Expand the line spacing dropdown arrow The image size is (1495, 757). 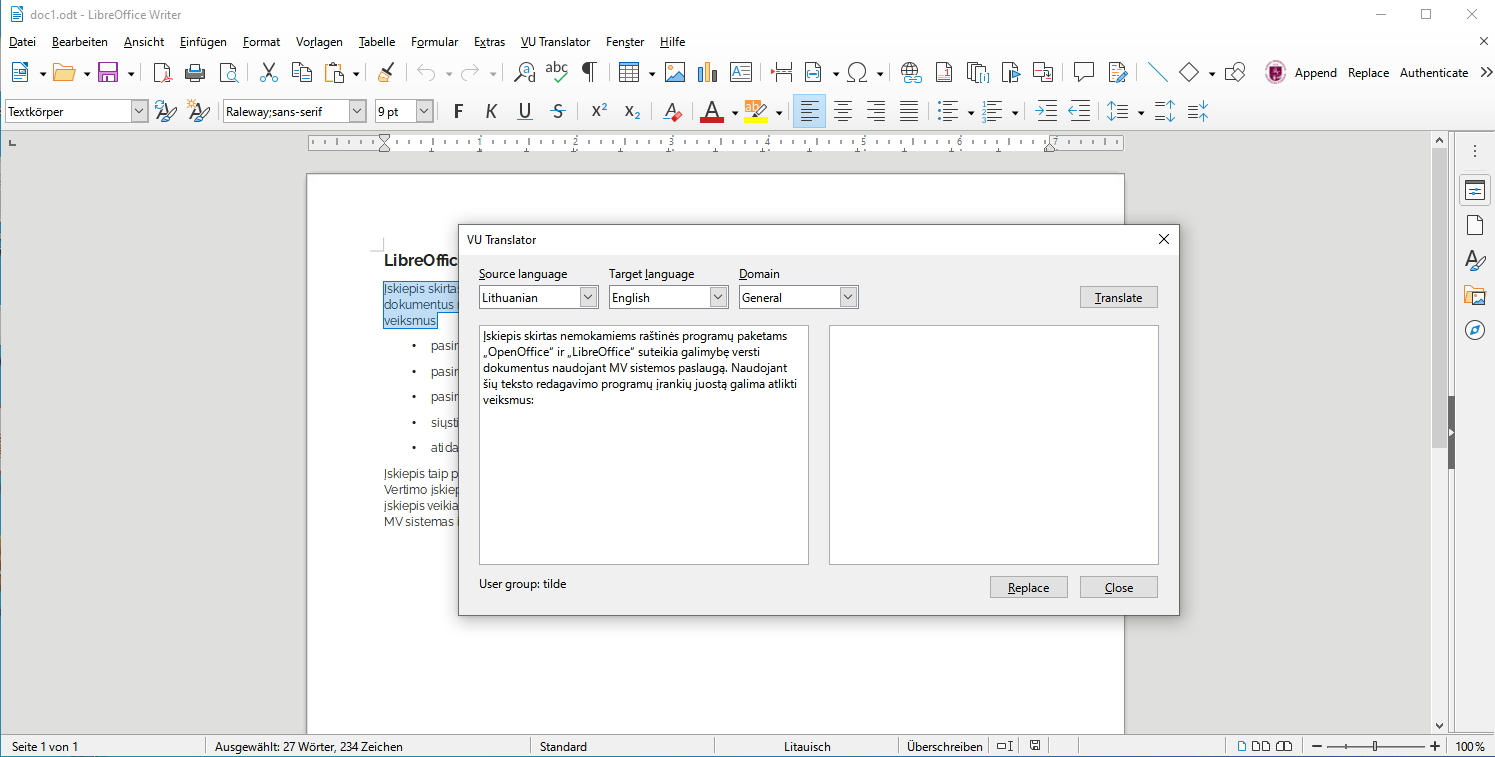coord(1141,112)
